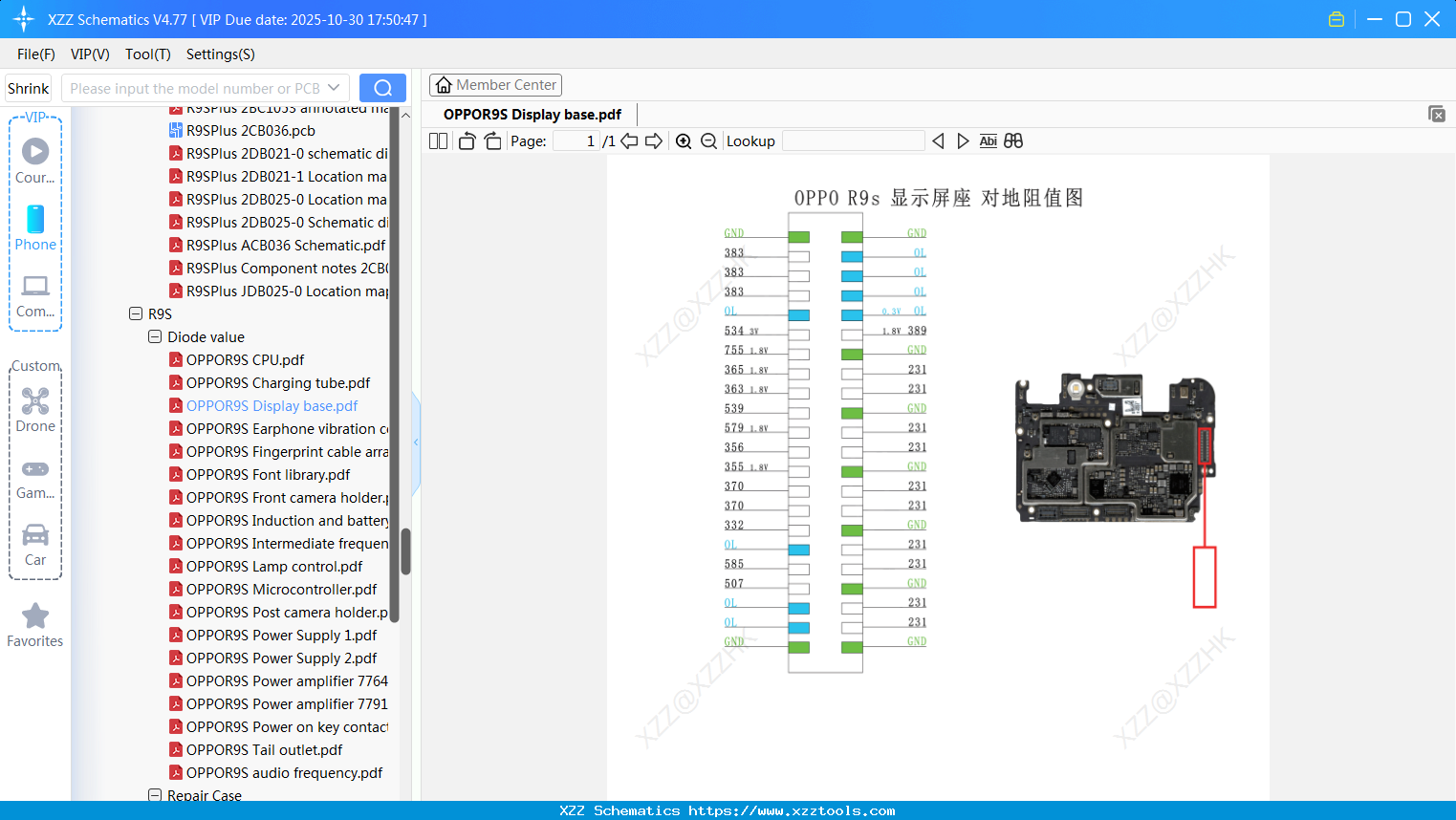Open the Member Center button
The image size is (1456, 820).
point(495,85)
